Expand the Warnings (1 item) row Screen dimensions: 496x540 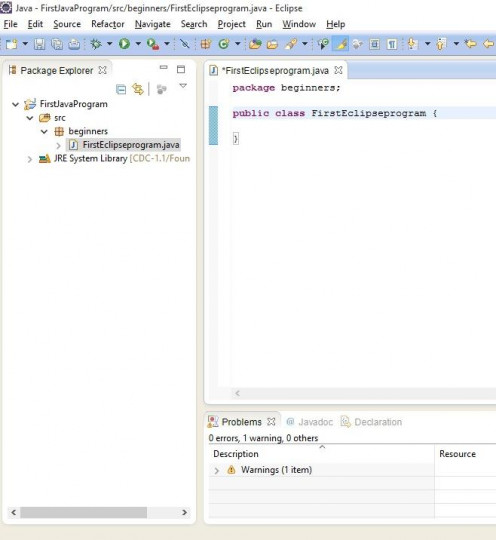[x=216, y=470]
